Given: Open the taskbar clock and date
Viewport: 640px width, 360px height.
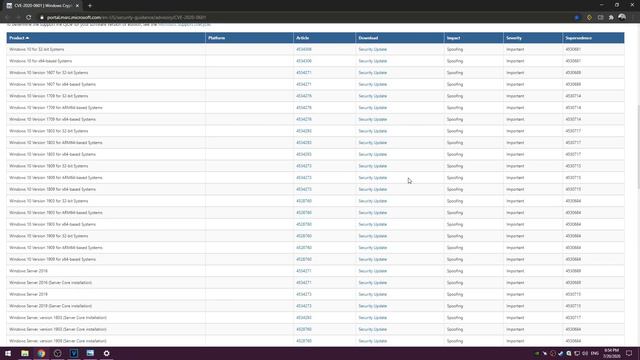Looking at the screenshot, I should 611,353.
